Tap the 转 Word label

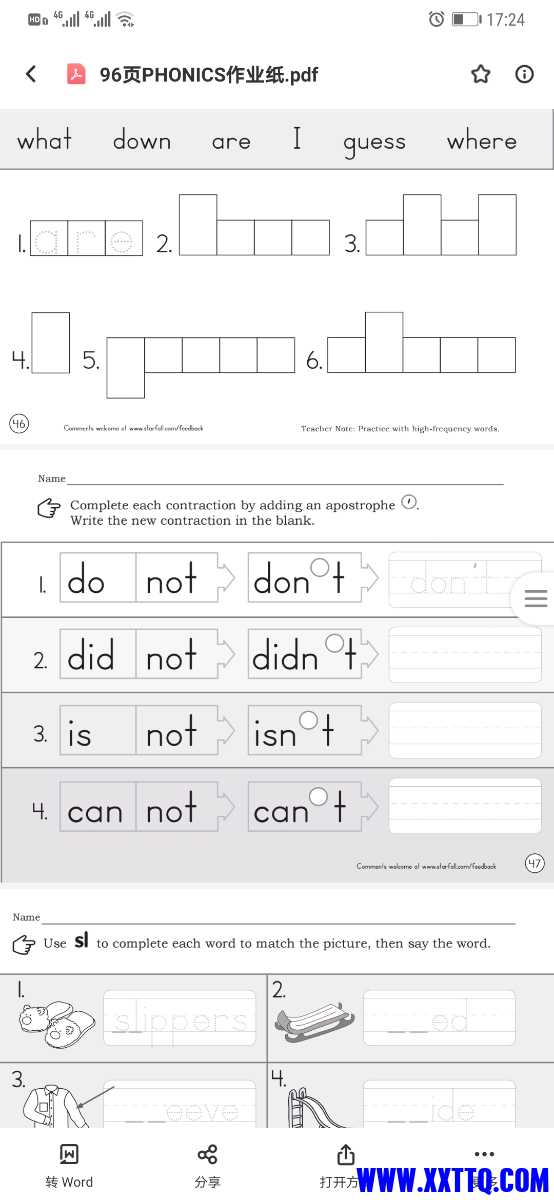69,1182
